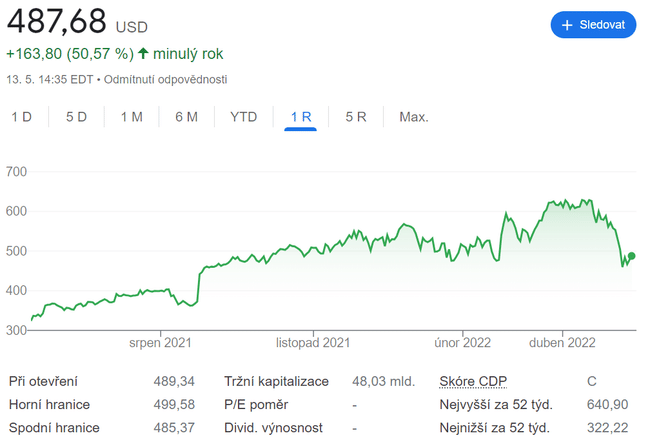Click the Tržní kapitalizace label
The width and height of the screenshot is (650, 448).
(x=278, y=381)
